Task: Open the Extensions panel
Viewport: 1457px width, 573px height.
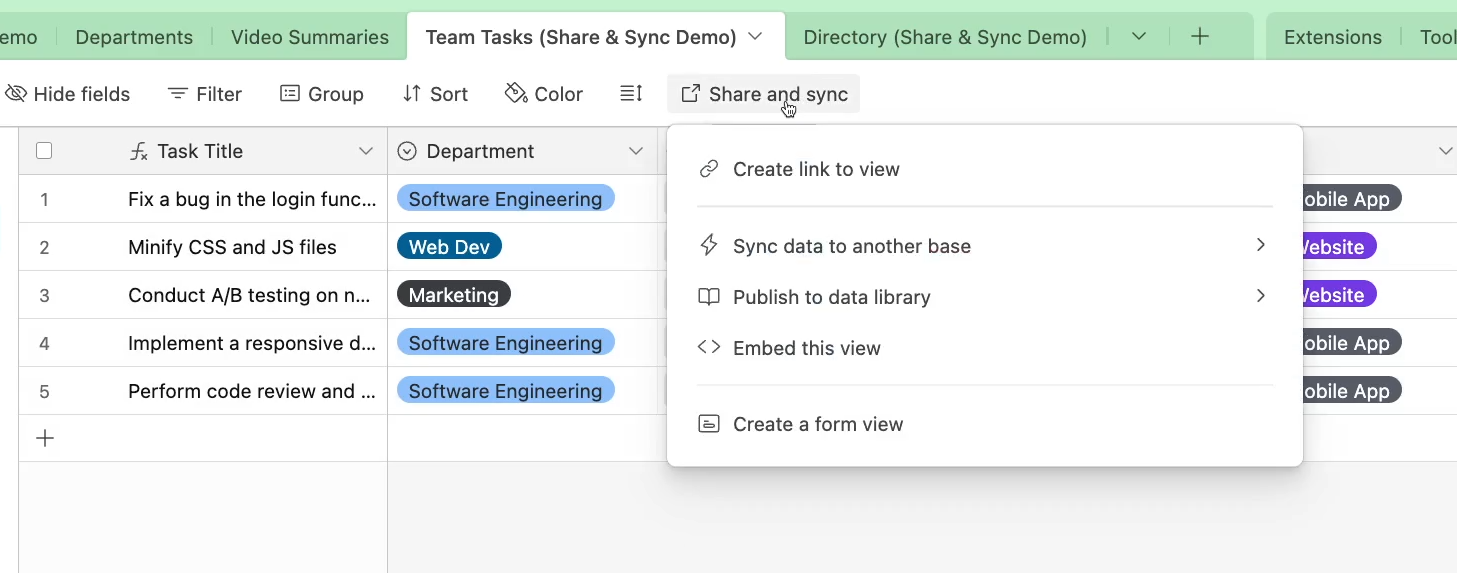Action: [x=1332, y=37]
